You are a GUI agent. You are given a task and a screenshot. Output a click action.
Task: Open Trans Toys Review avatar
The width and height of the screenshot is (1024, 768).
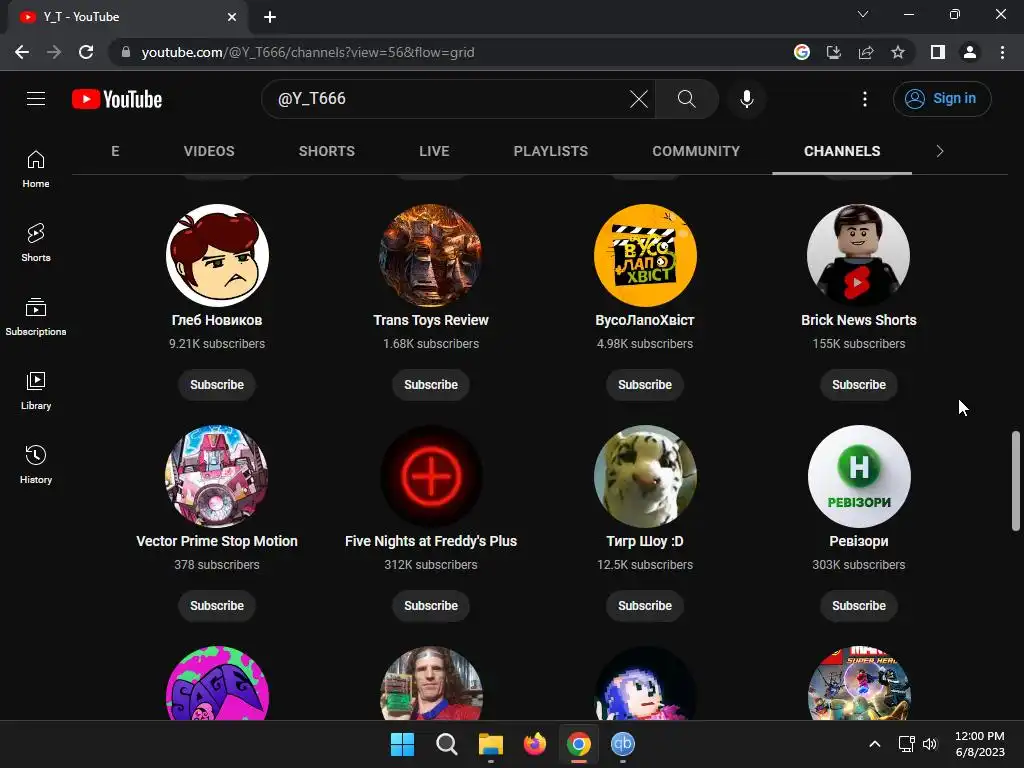pos(431,255)
